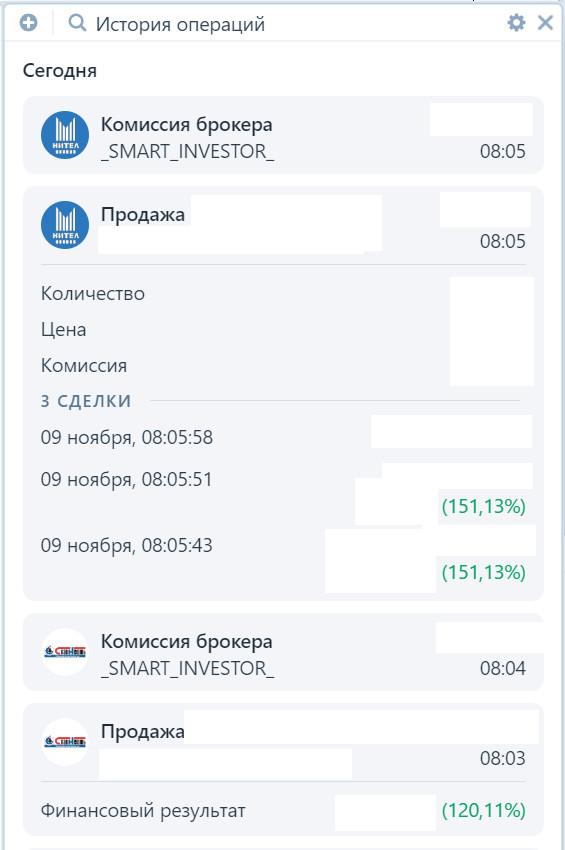
Task: Select the deal at 09 ноября, 08:05:58
Action: [283, 437]
